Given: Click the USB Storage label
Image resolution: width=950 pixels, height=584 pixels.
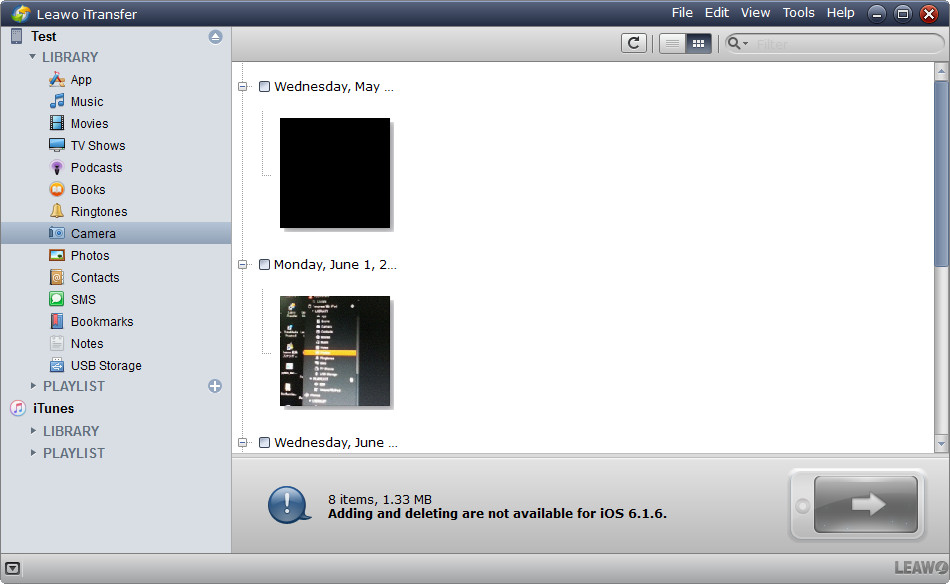Looking at the screenshot, I should click(106, 365).
